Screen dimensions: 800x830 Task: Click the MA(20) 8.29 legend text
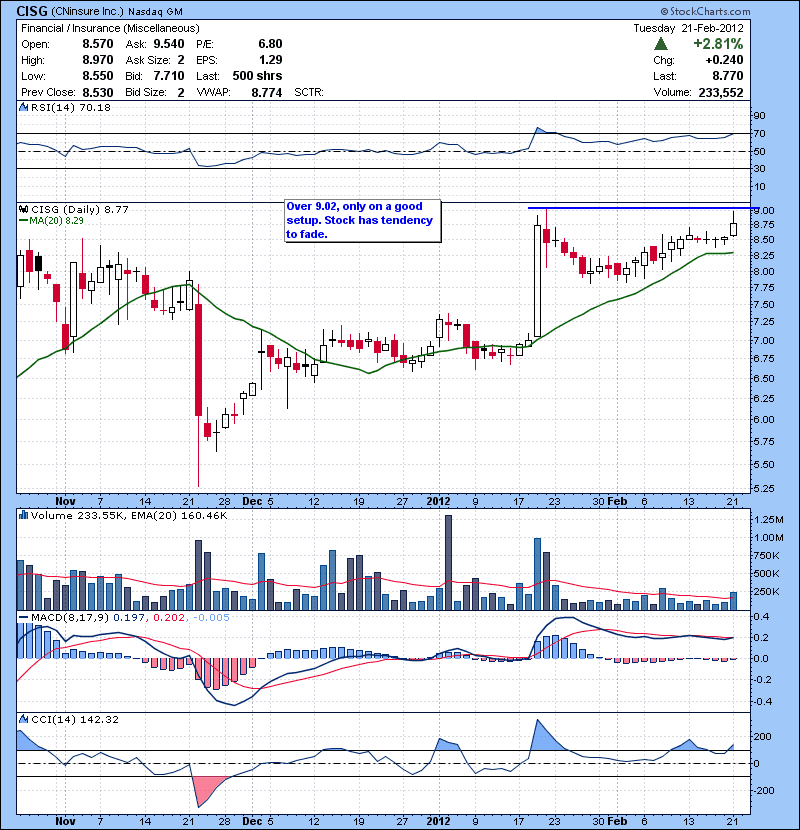tap(57, 221)
